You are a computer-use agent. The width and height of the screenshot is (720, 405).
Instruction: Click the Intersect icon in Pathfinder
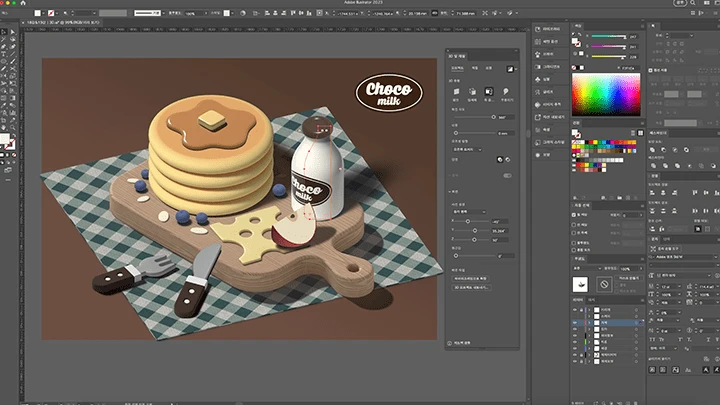click(675, 150)
